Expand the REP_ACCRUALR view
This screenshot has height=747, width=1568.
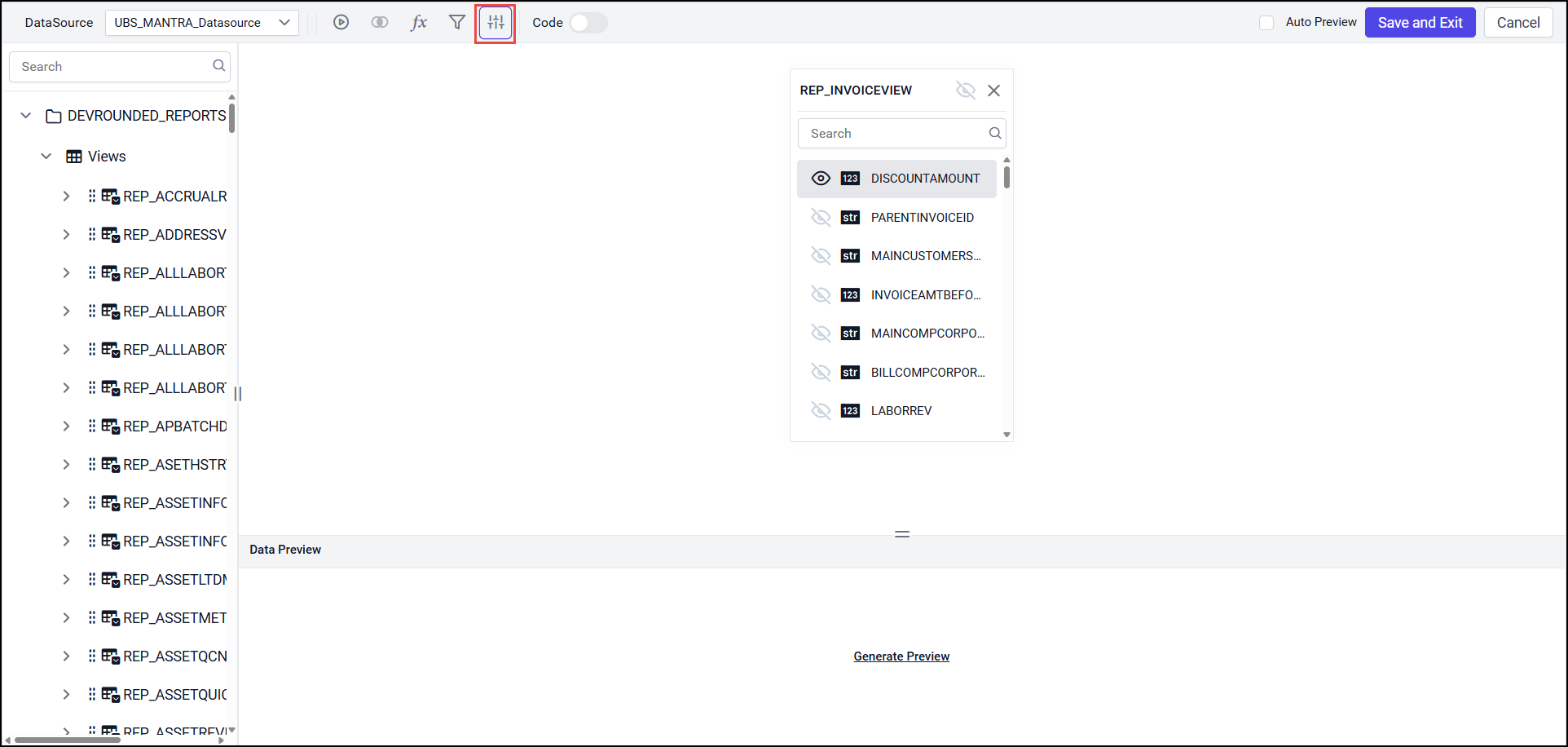click(66, 197)
